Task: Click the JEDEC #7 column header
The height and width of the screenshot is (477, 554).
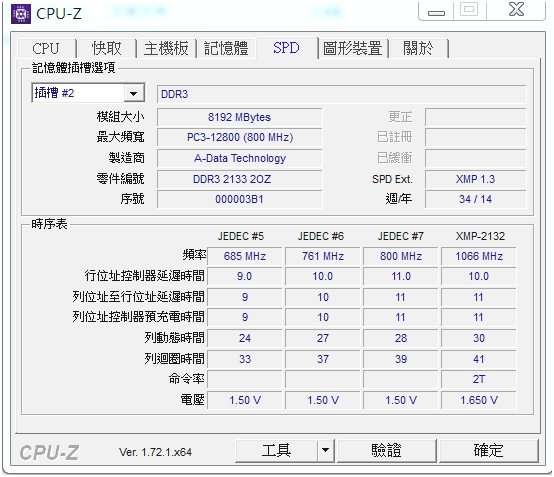Action: [401, 236]
